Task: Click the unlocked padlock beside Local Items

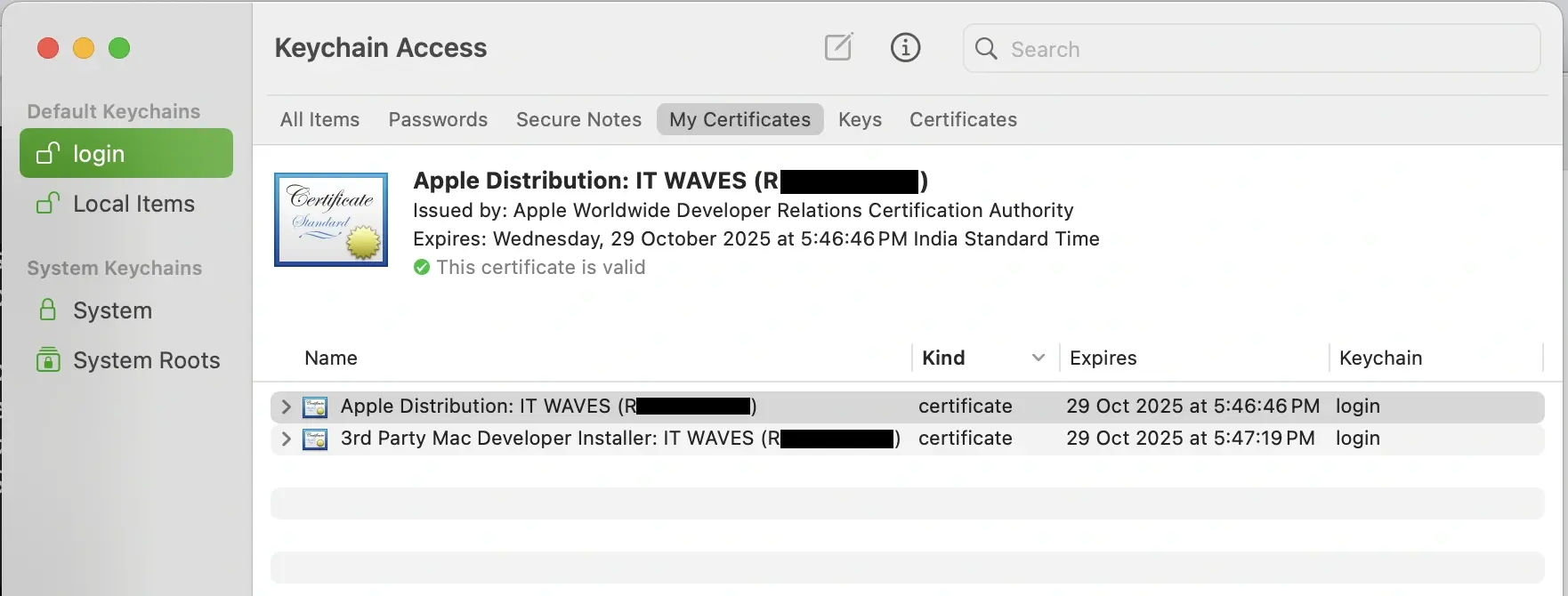Action: tap(48, 203)
